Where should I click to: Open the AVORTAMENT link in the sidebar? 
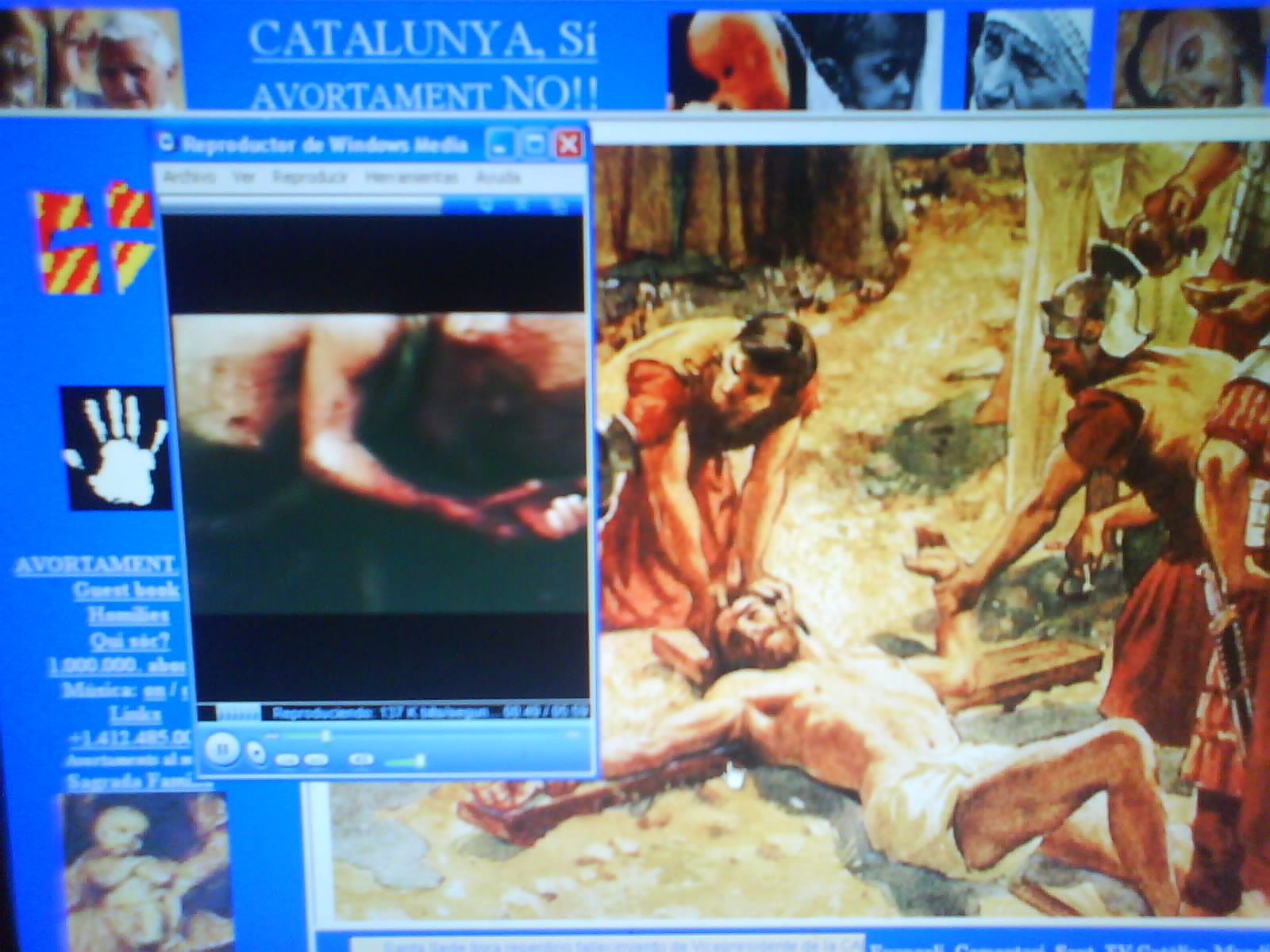pos(96,564)
